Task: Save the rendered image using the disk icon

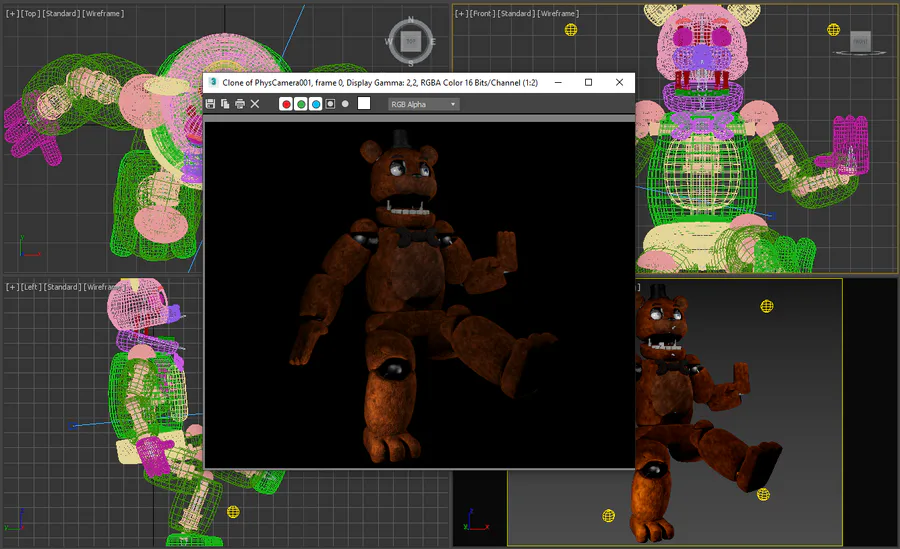Action: pyautogui.click(x=210, y=104)
